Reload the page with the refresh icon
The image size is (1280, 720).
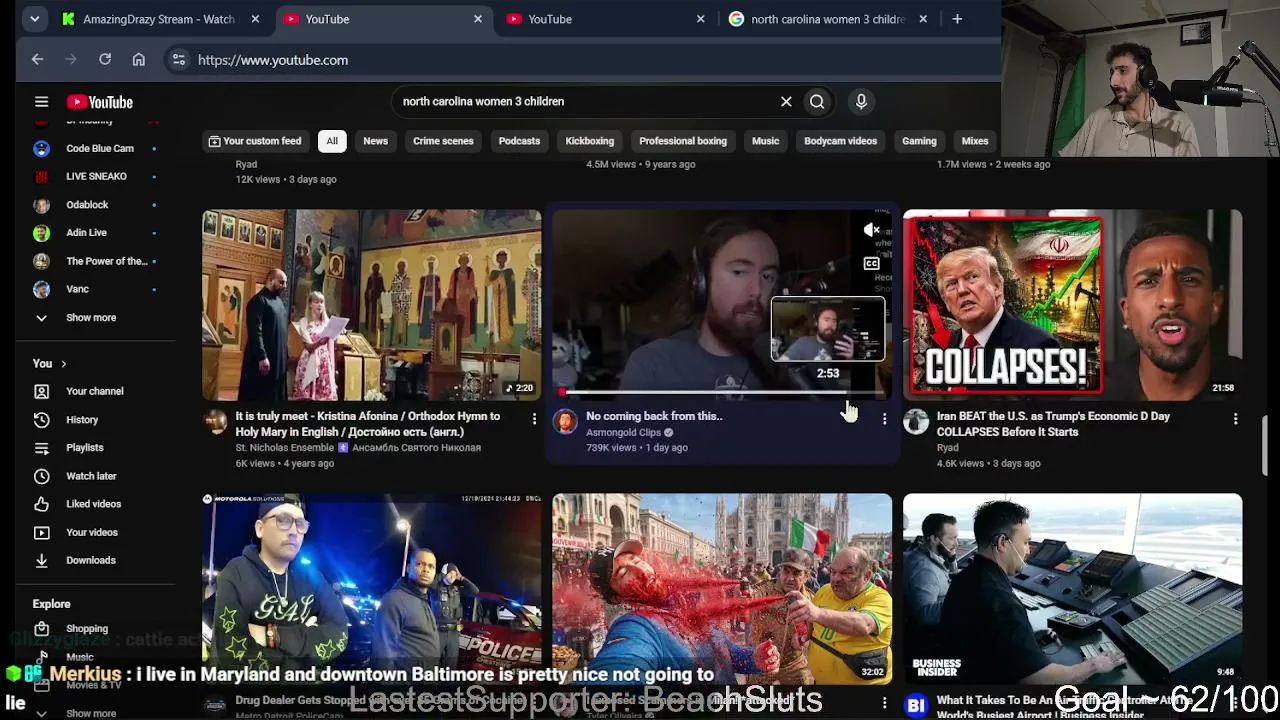pyautogui.click(x=105, y=60)
